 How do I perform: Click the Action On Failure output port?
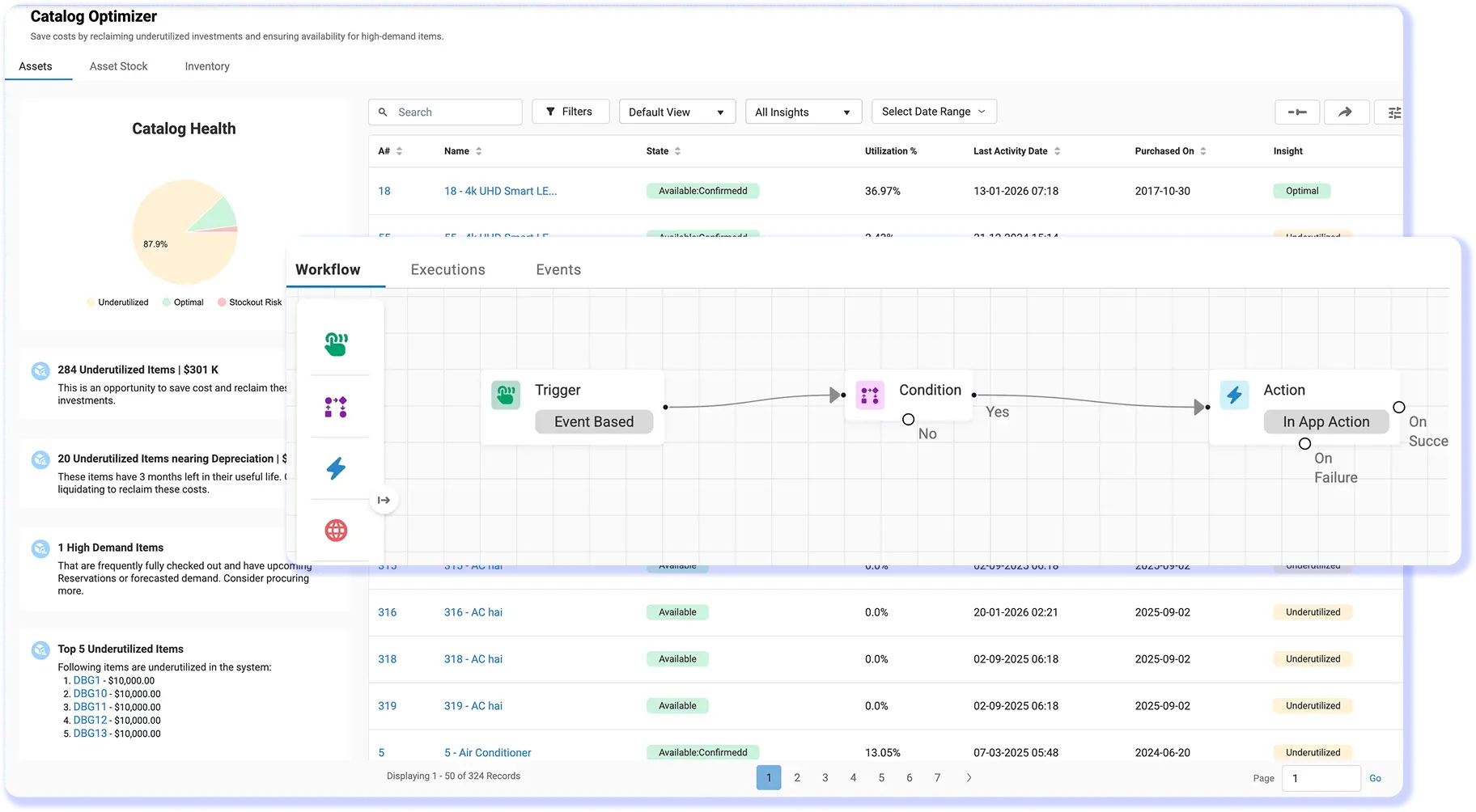[1304, 444]
